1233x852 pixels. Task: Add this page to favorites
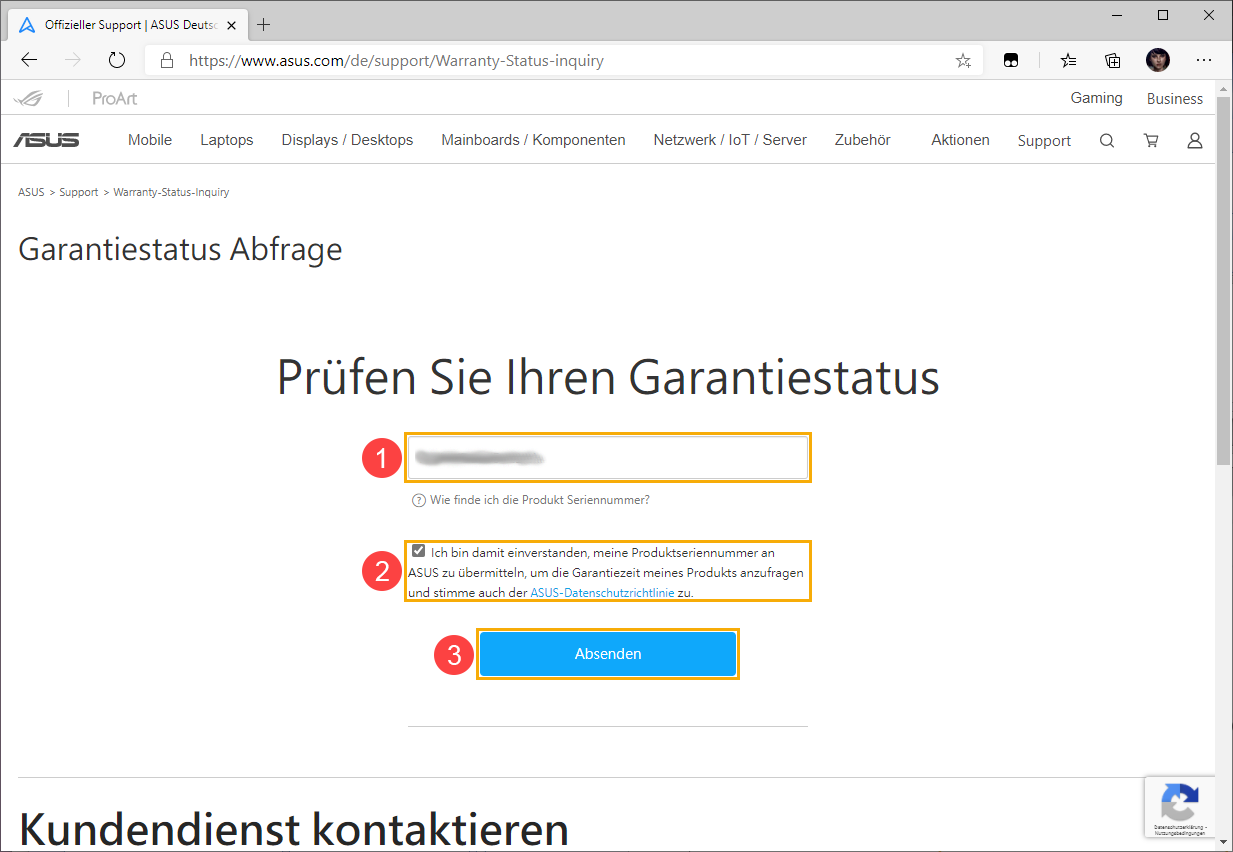(963, 60)
